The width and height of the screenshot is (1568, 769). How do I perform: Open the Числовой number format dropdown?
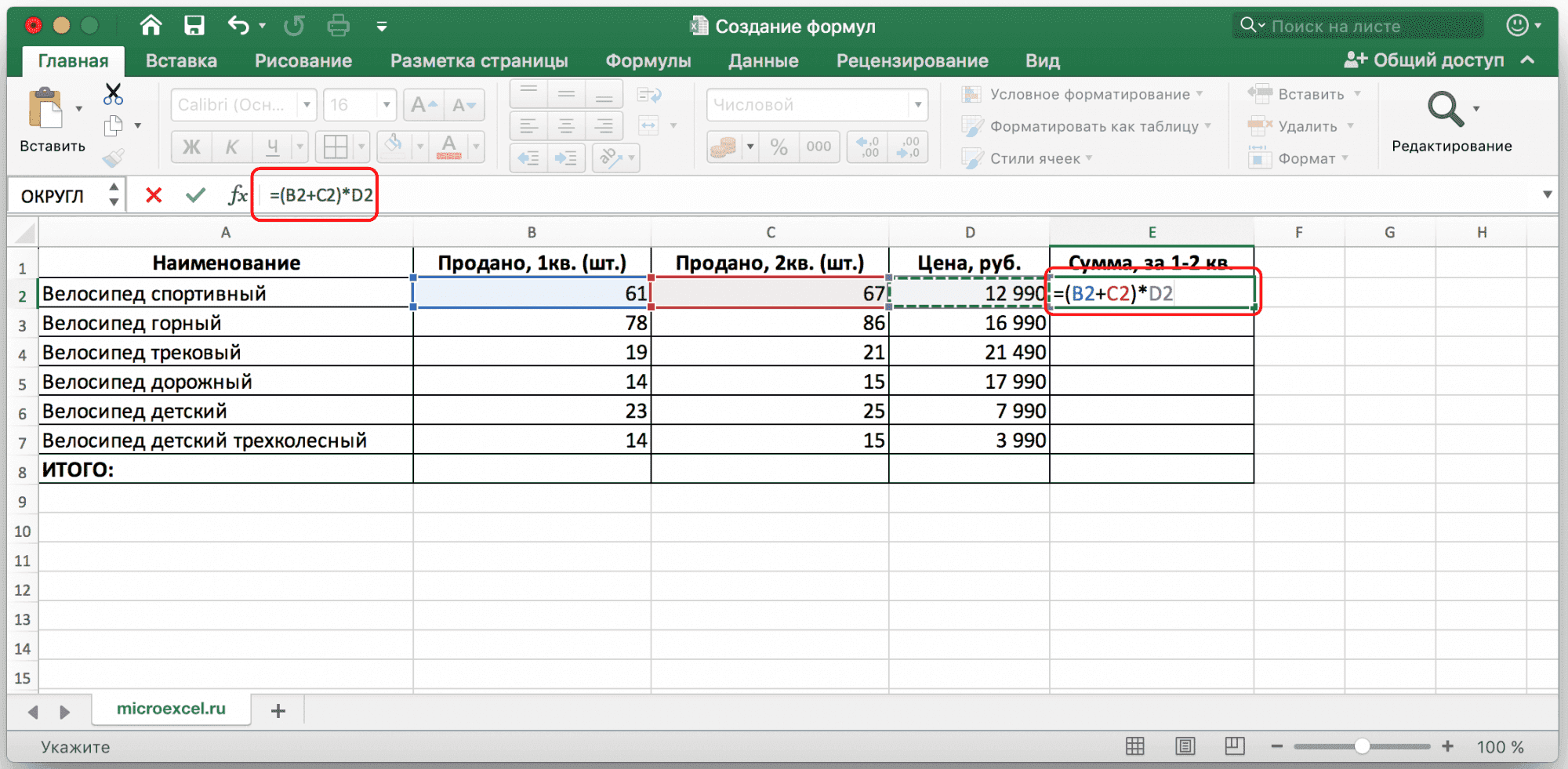(x=917, y=104)
